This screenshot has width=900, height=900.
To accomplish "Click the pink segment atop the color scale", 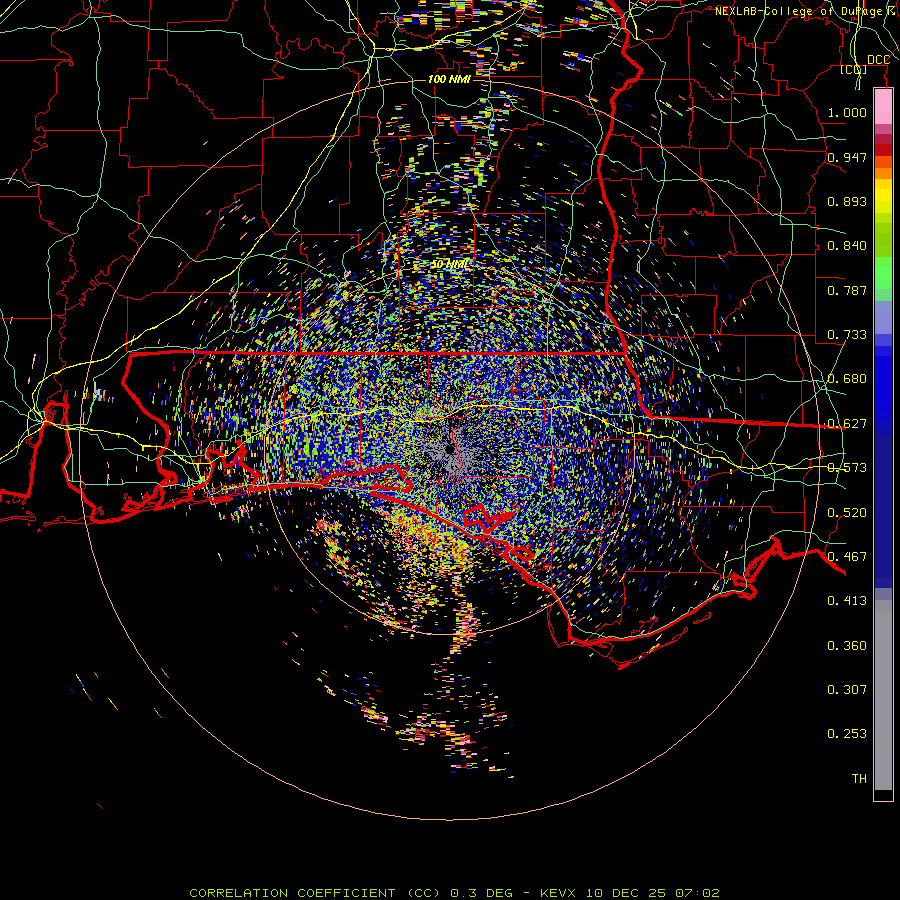I will [883, 107].
